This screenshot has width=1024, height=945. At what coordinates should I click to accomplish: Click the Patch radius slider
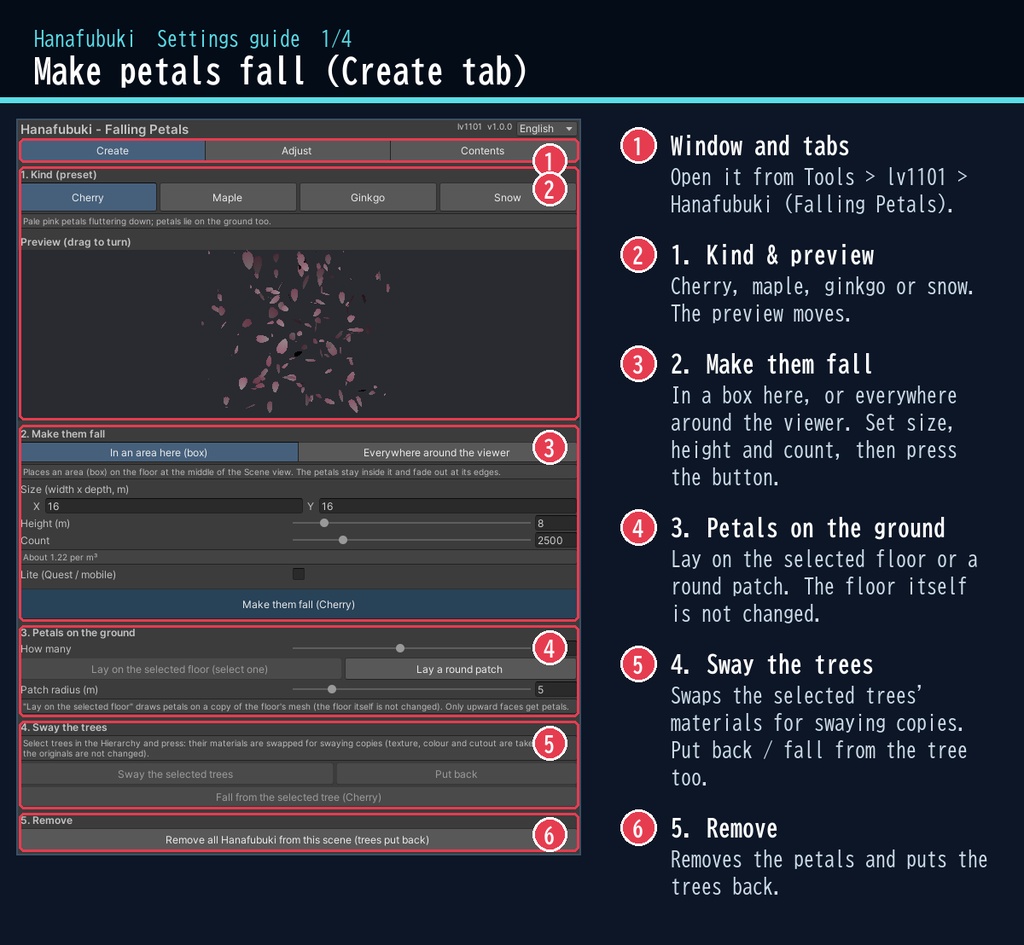[411, 689]
